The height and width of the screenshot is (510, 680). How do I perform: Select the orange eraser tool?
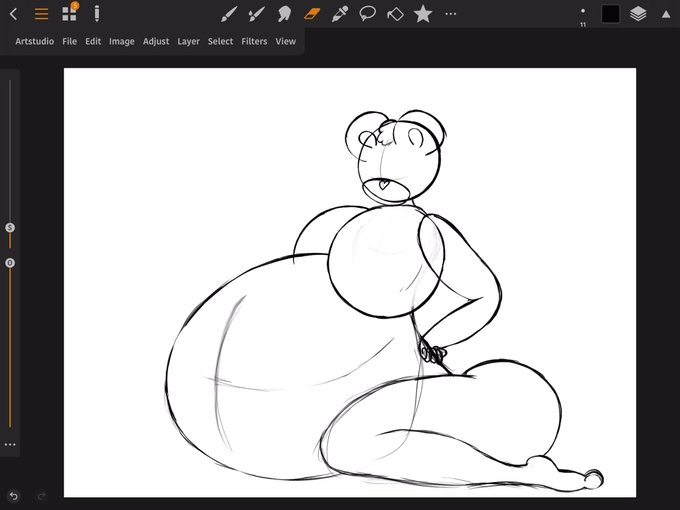click(x=312, y=14)
